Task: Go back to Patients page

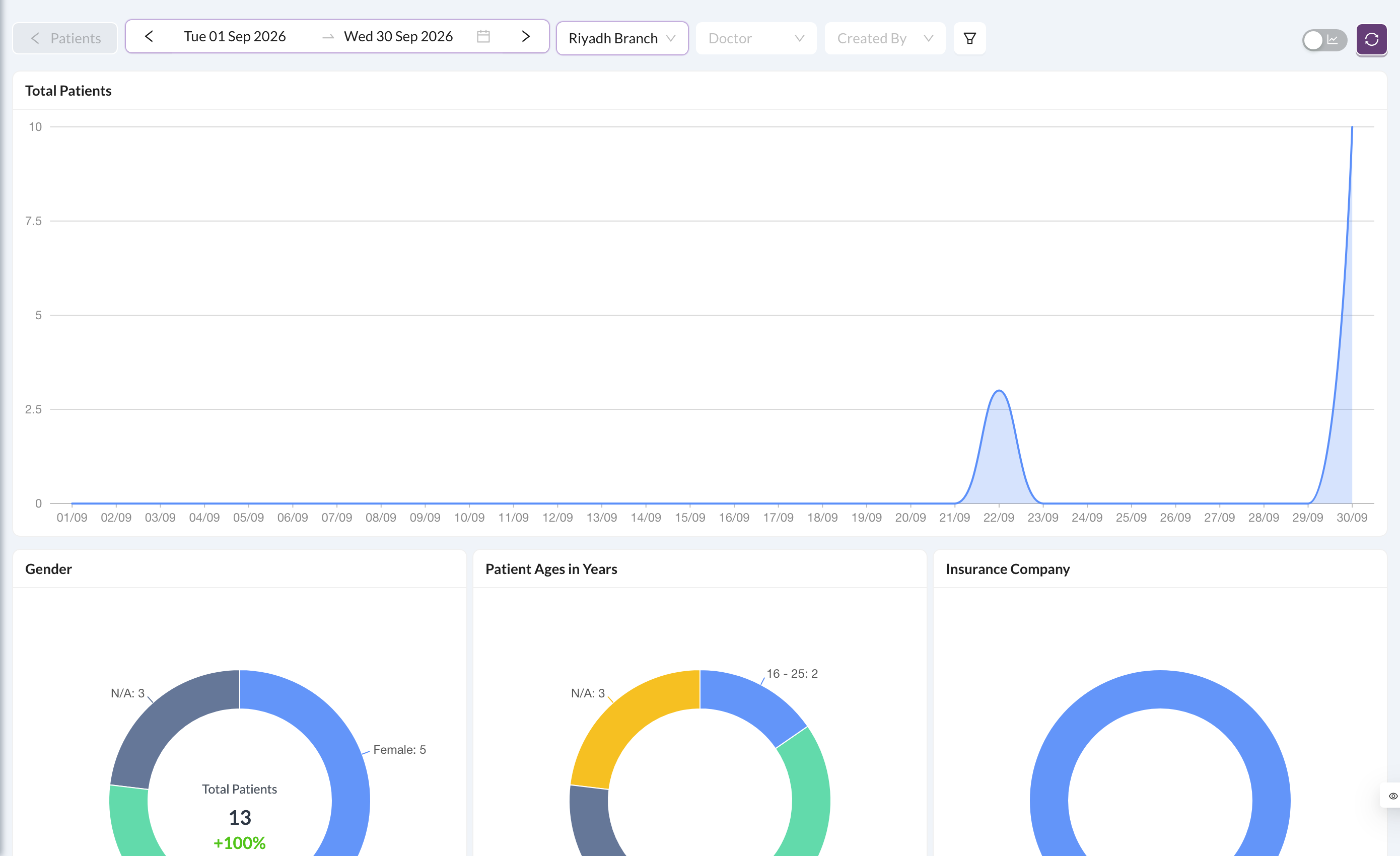Action: (x=65, y=38)
